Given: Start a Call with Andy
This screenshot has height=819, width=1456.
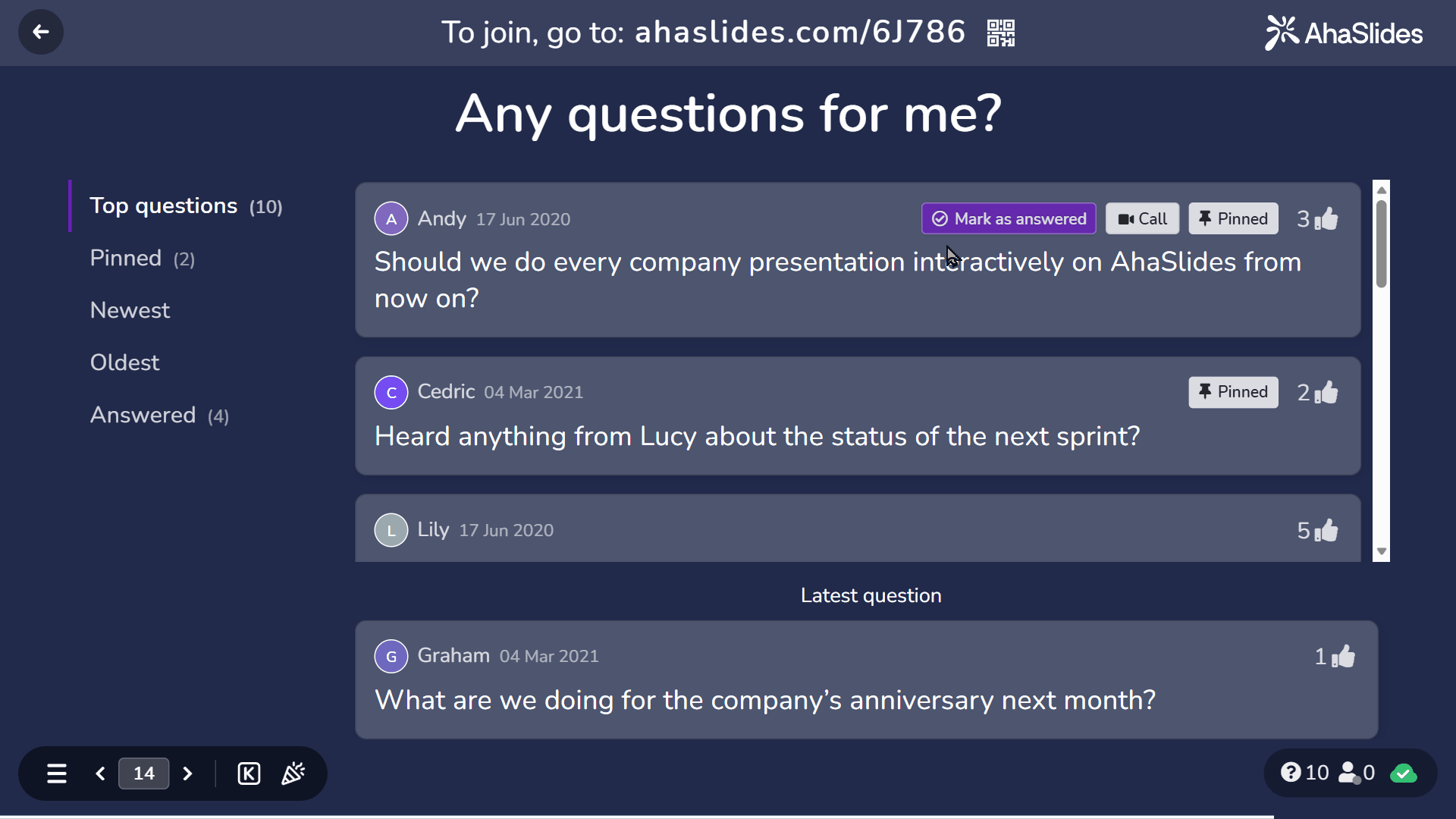Looking at the screenshot, I should (1142, 219).
